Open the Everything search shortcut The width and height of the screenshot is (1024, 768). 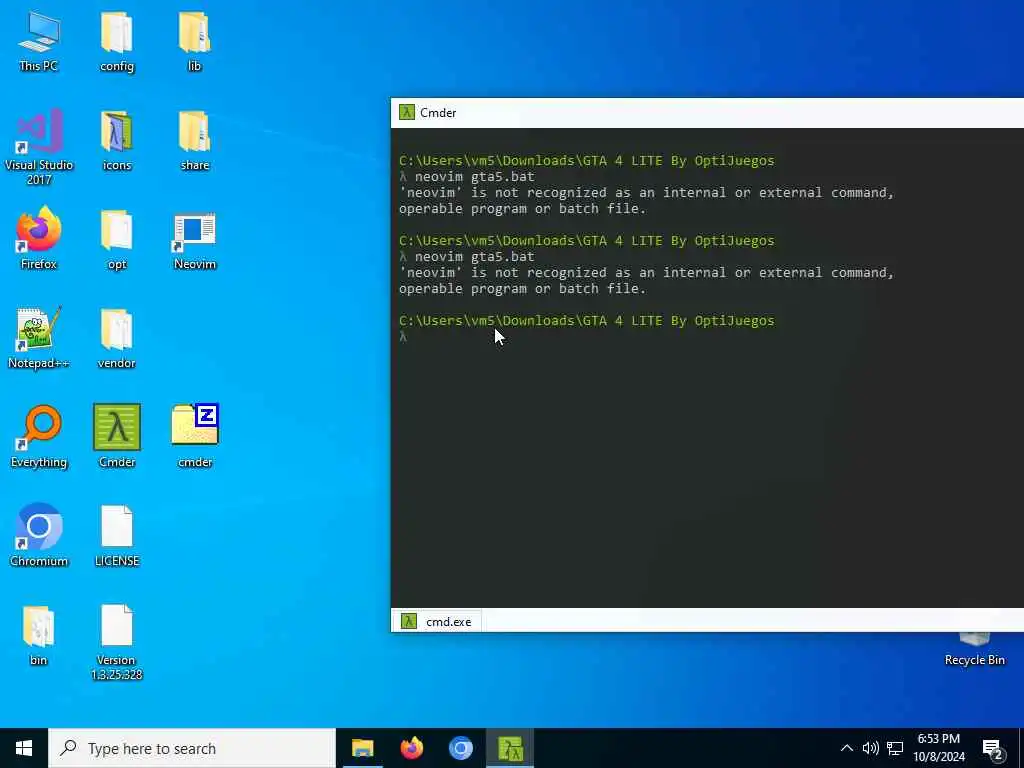coord(39,436)
